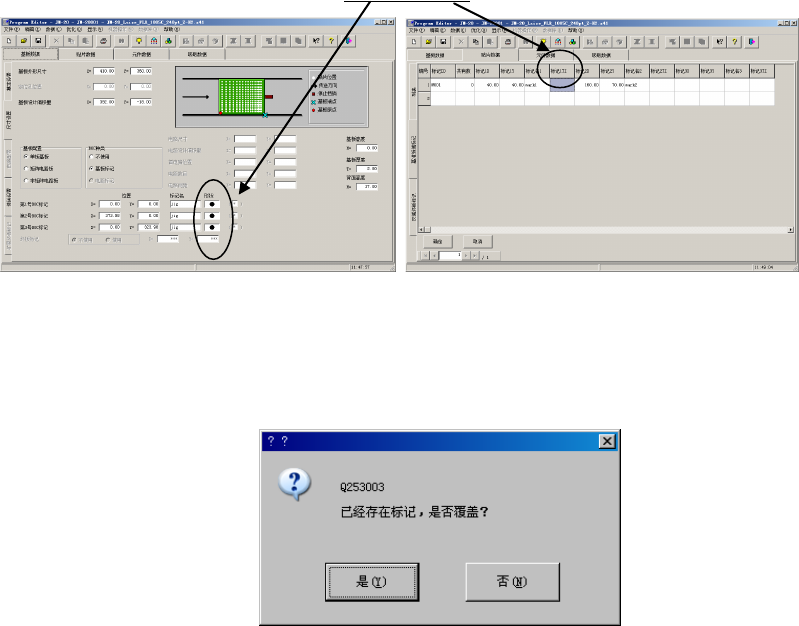Click the printer icon above the green board diagram

coord(103,41)
